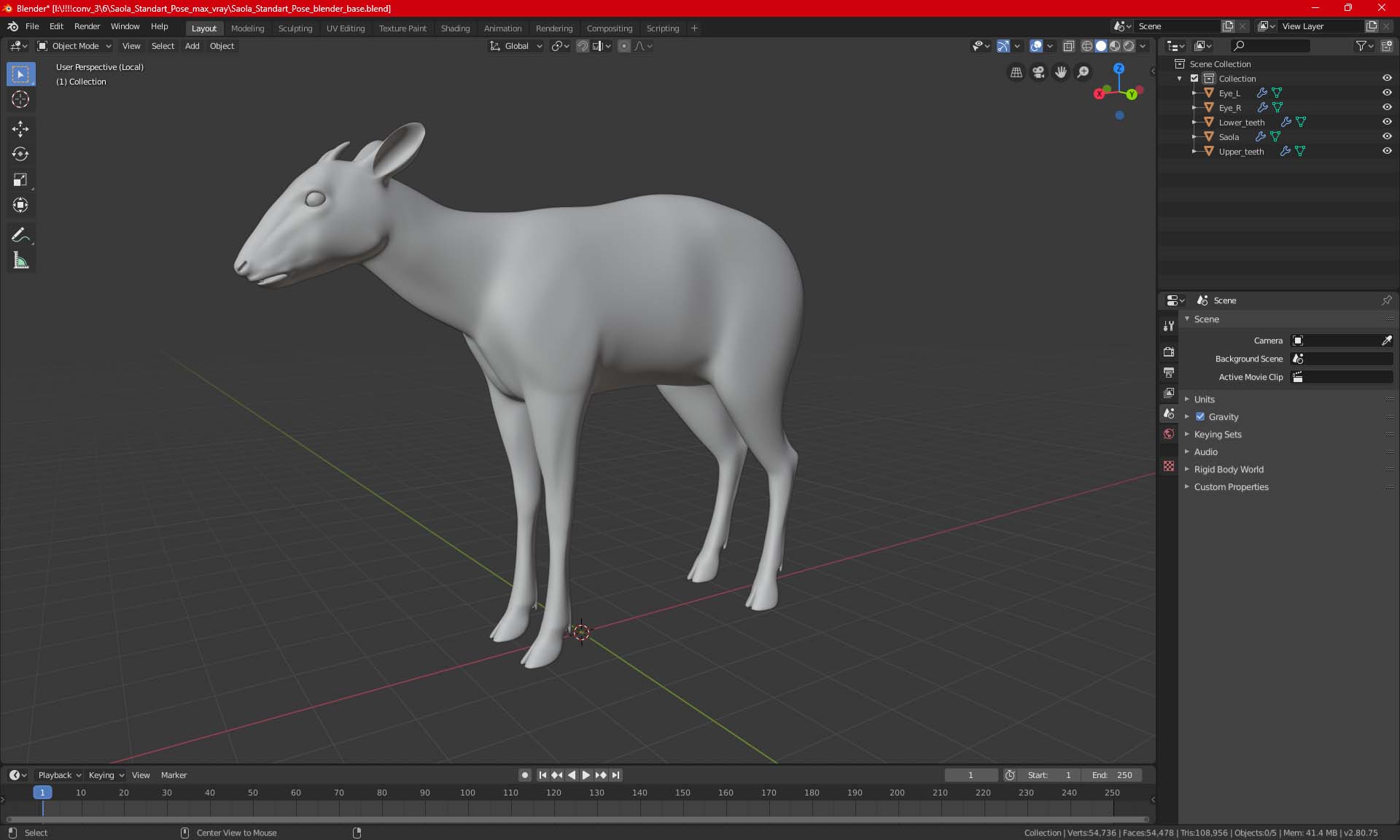
Task: Toggle perspective/orthographic grid view button
Action: tap(1016, 72)
